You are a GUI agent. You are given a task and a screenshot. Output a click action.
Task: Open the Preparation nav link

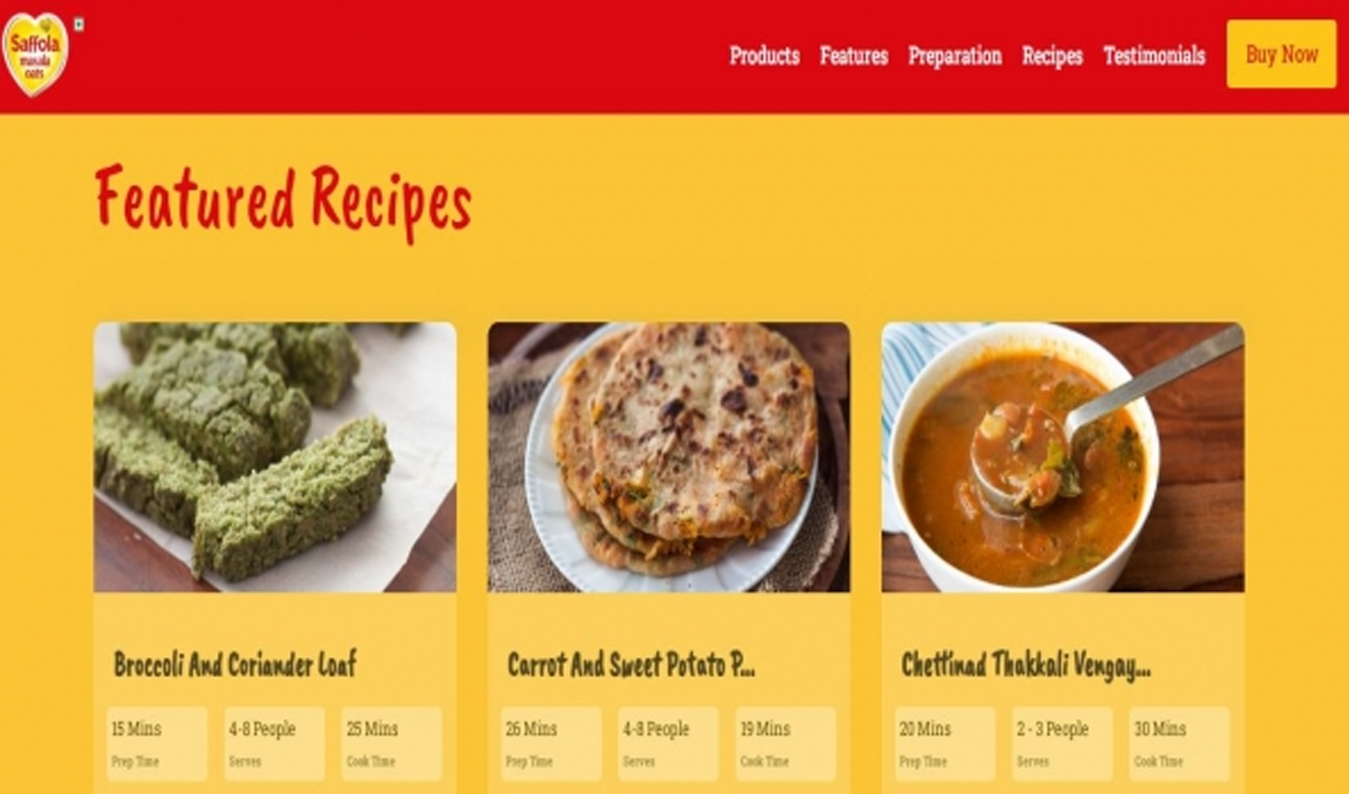click(955, 56)
